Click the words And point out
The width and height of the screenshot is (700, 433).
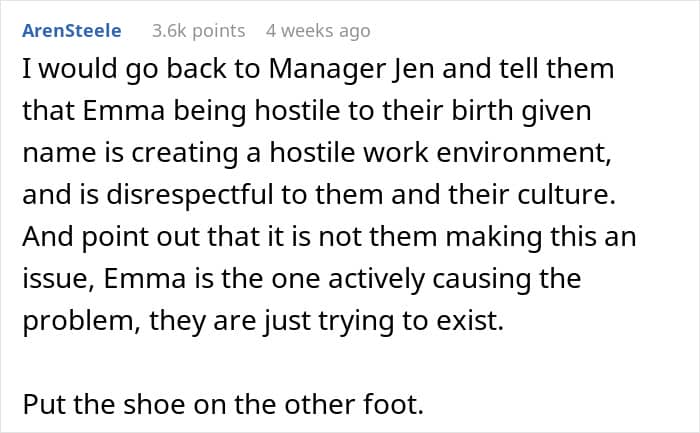point(111,237)
